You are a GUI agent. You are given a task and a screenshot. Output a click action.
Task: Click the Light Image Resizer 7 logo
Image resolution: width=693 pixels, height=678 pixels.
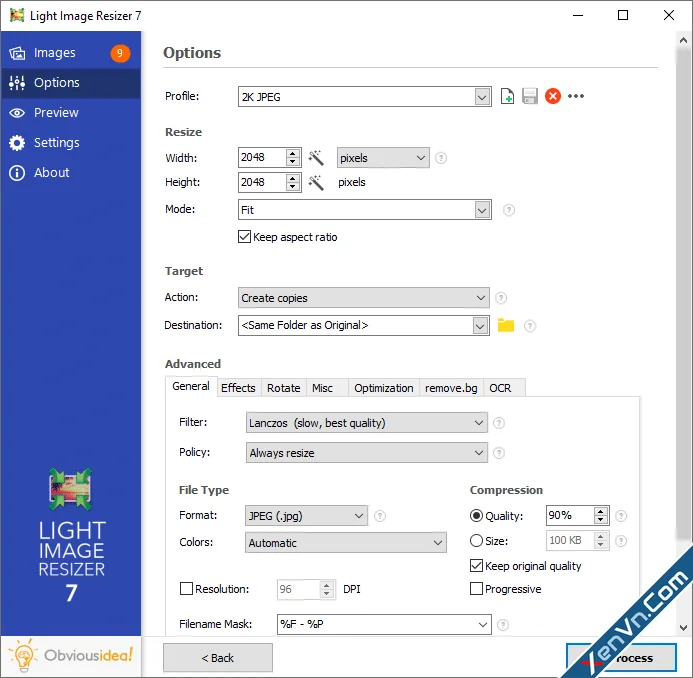[x=71, y=535]
